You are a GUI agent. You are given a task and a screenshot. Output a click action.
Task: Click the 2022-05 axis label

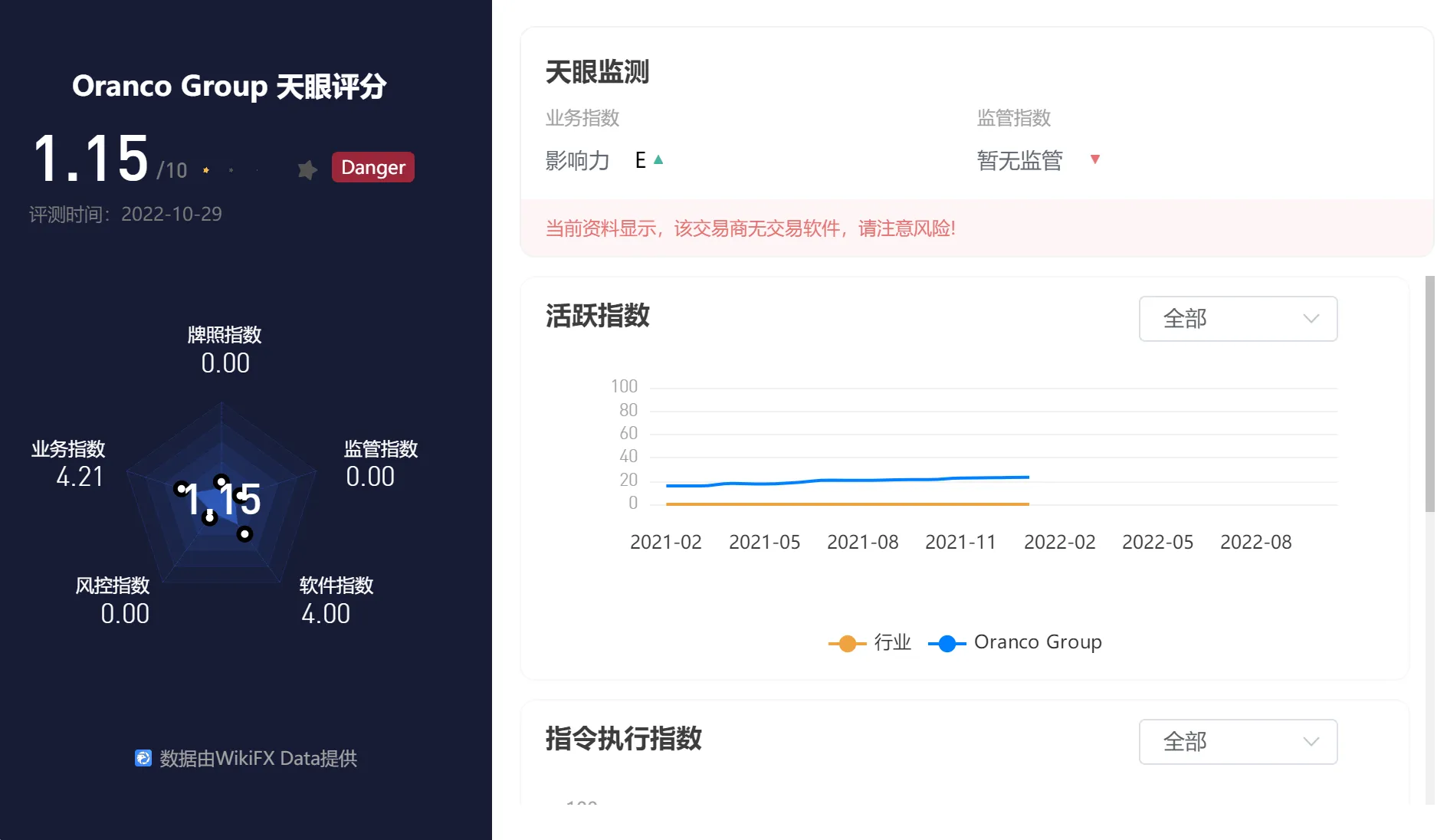tap(1157, 542)
